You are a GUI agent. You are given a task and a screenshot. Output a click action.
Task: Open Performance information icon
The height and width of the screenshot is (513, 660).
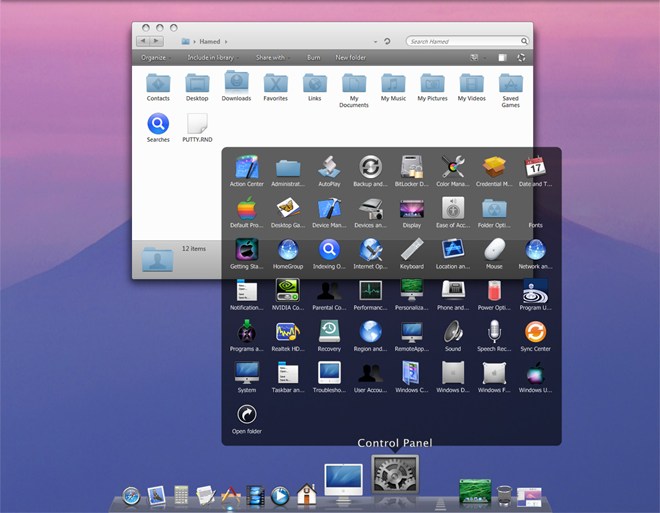point(370,290)
